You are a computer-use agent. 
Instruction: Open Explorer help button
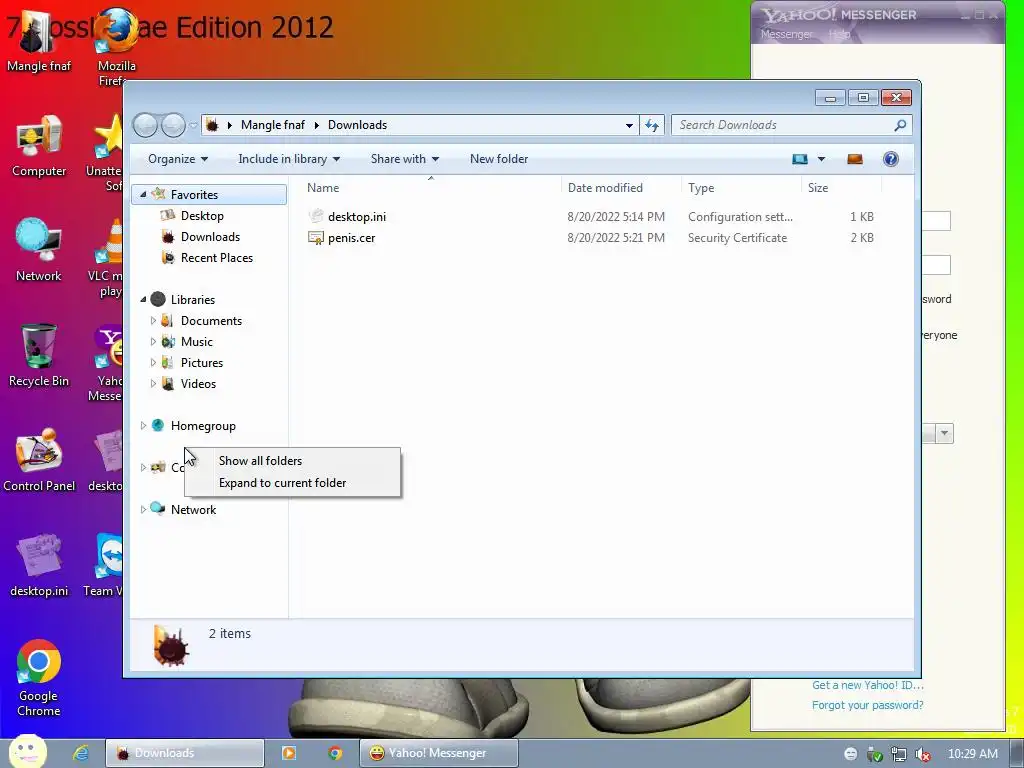[890, 159]
